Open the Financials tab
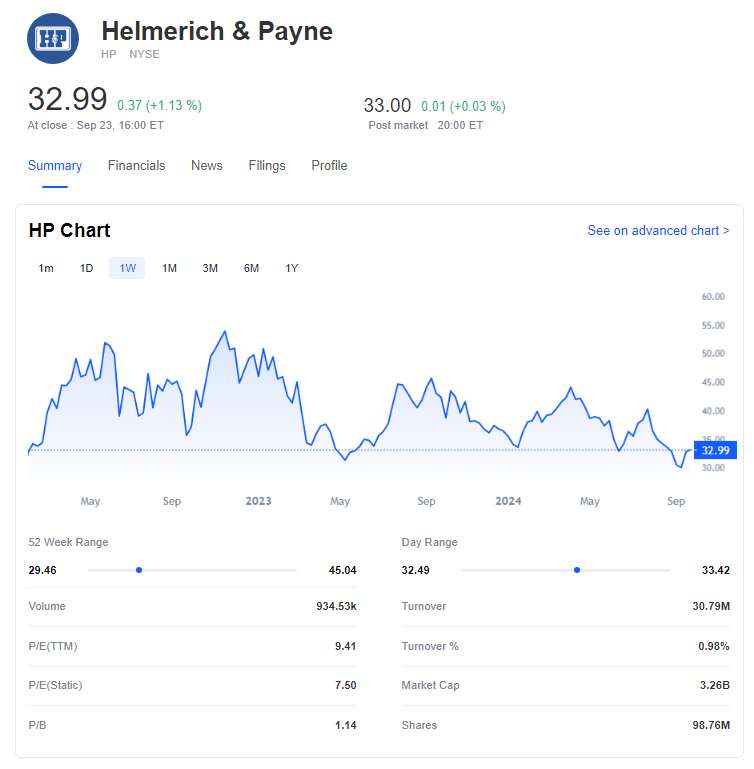This screenshot has height=769, width=754. tap(137, 166)
